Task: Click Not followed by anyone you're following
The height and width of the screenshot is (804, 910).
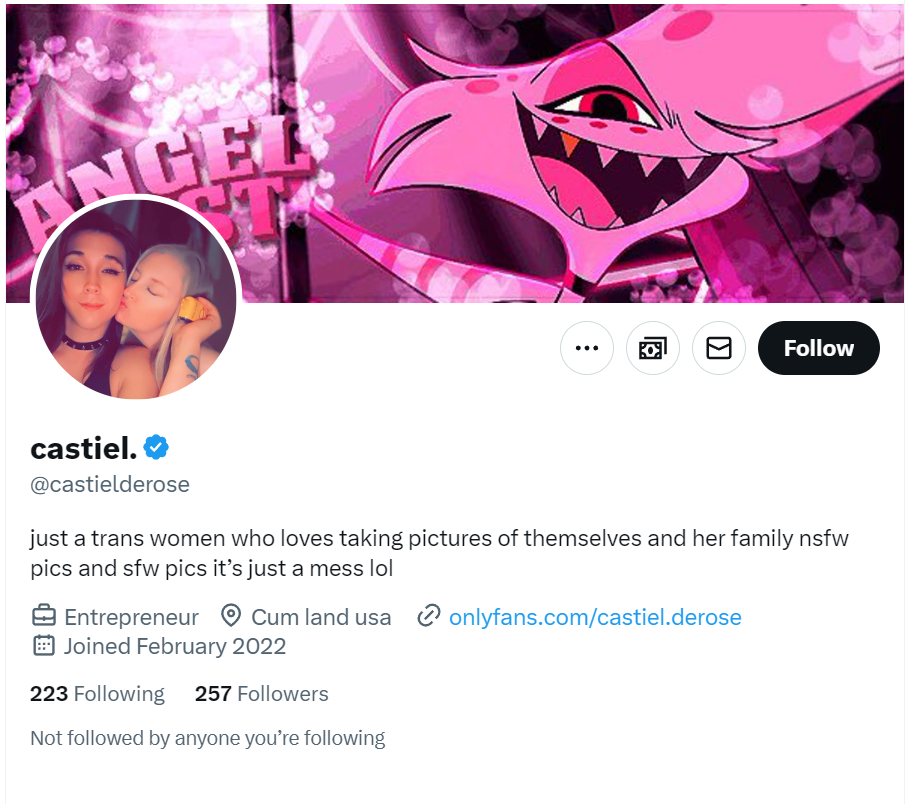Action: 208,738
